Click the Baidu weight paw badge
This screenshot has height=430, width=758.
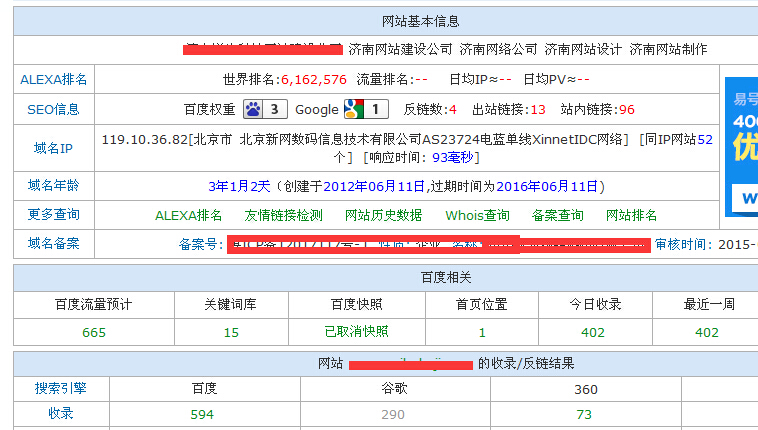click(x=265, y=109)
